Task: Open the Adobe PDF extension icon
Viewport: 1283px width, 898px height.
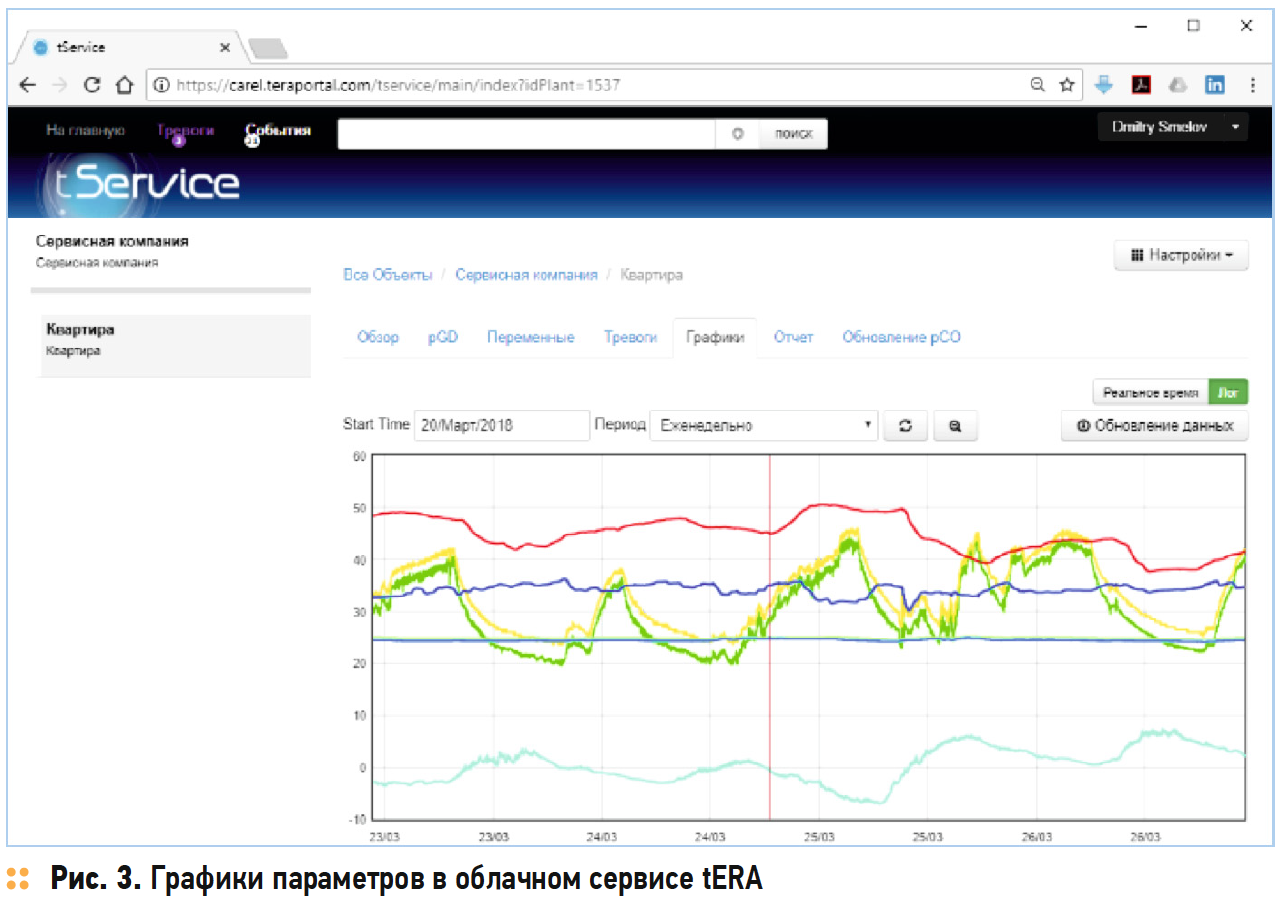Action: click(x=1141, y=86)
